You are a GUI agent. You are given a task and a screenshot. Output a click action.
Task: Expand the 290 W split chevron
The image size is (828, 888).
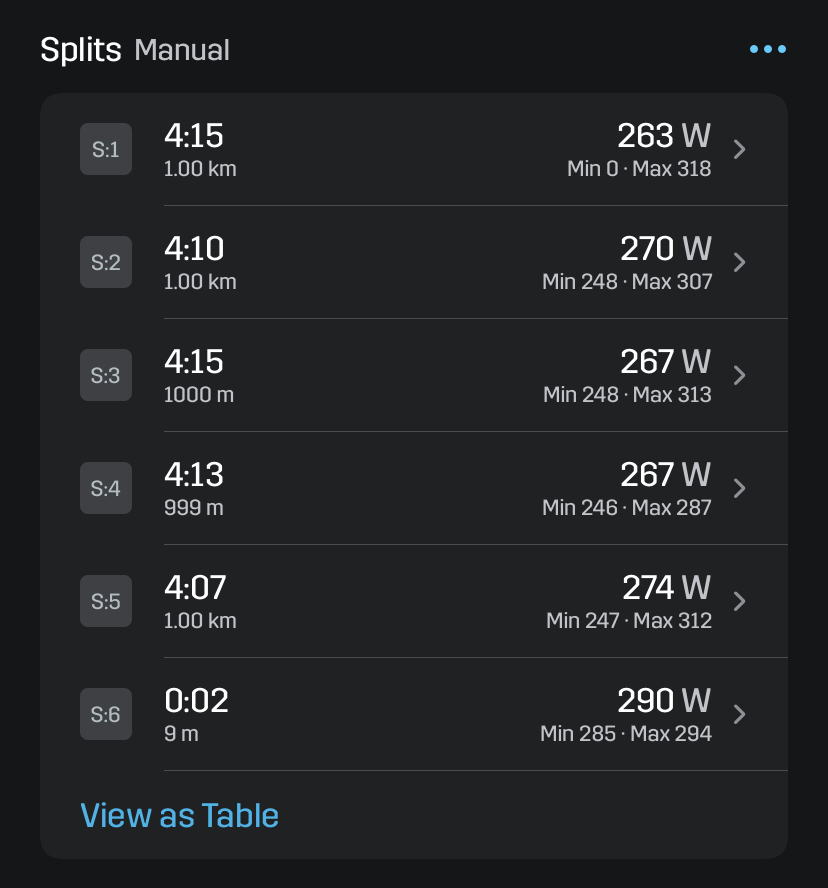point(740,714)
